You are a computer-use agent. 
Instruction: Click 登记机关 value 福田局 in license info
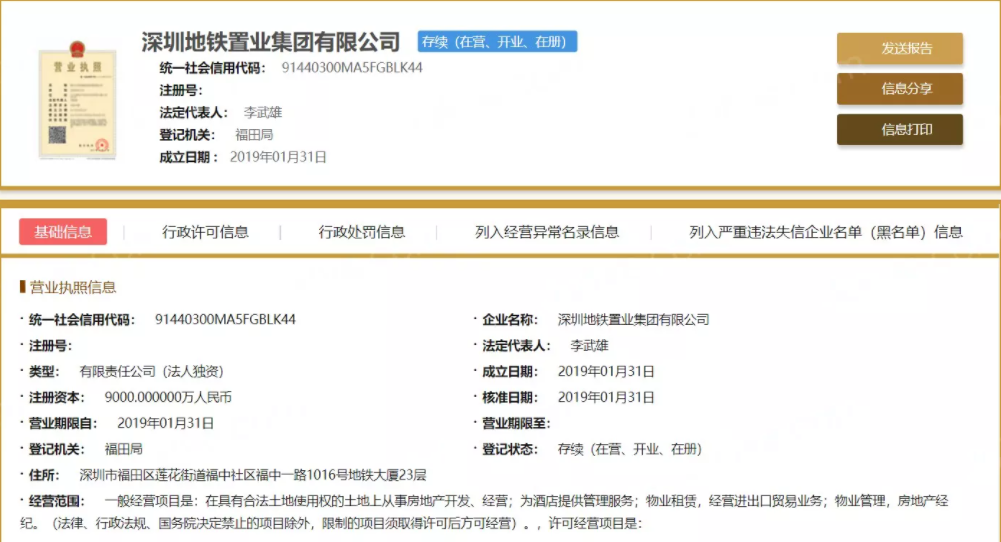(123, 449)
